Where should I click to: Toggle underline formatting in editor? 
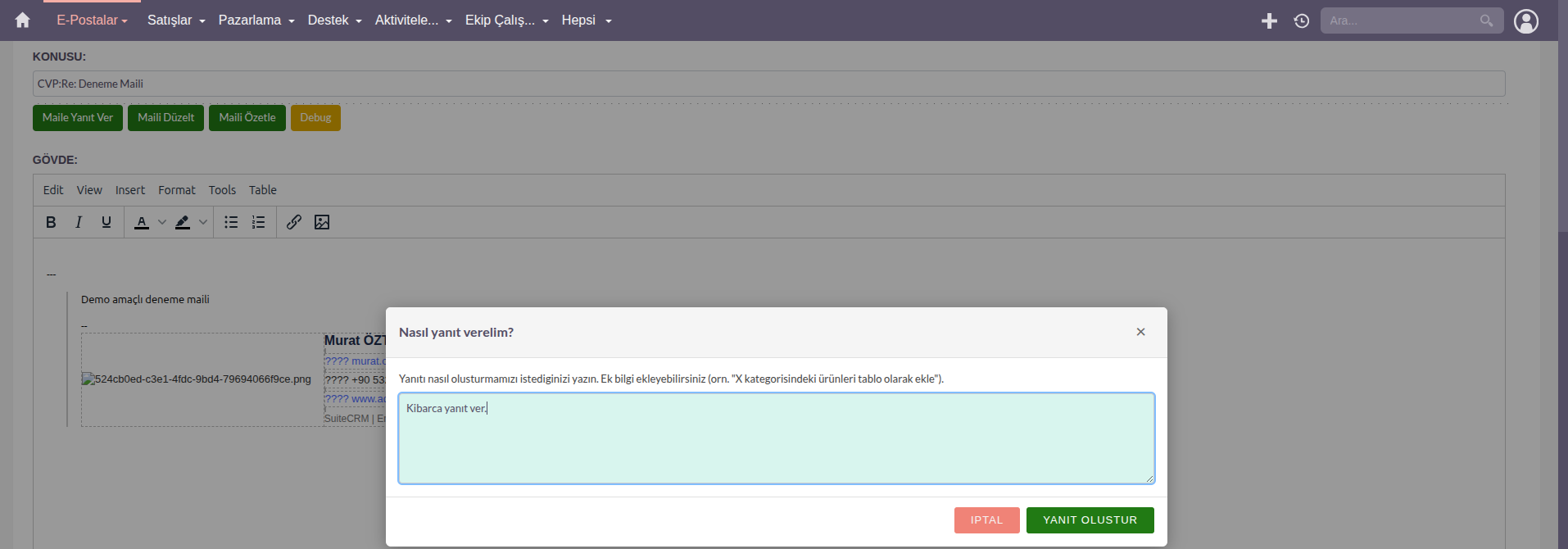point(106,222)
